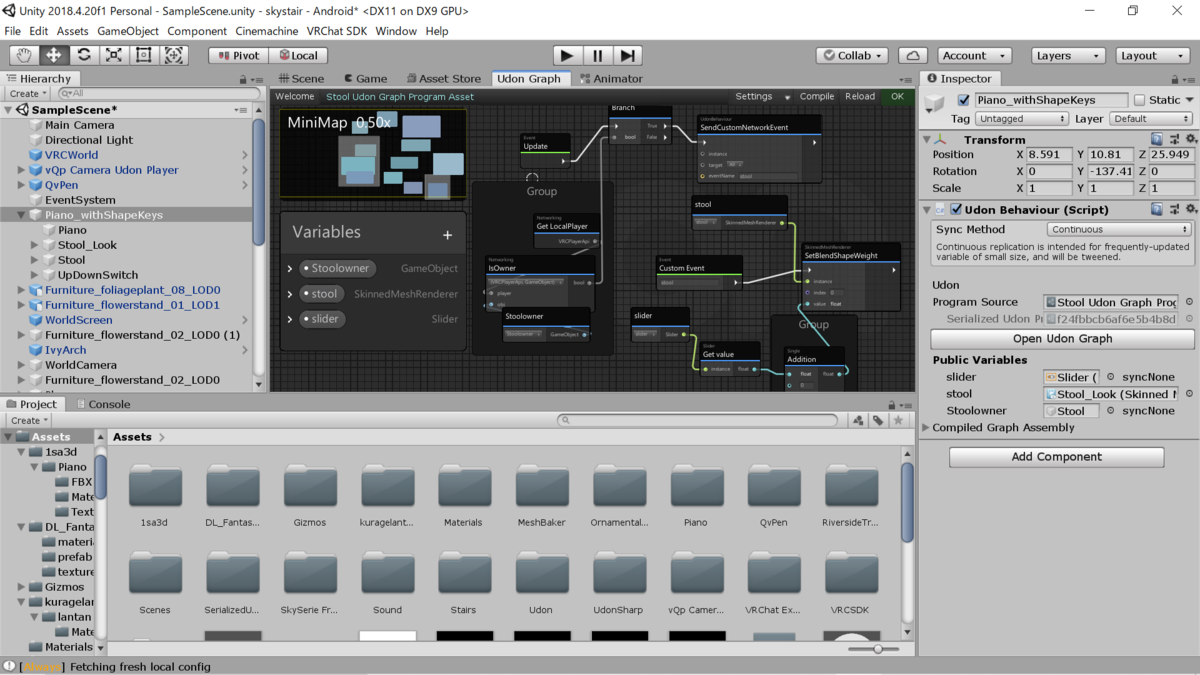Collapse the Piano_withShapeKeys hierarchy item

22,215
